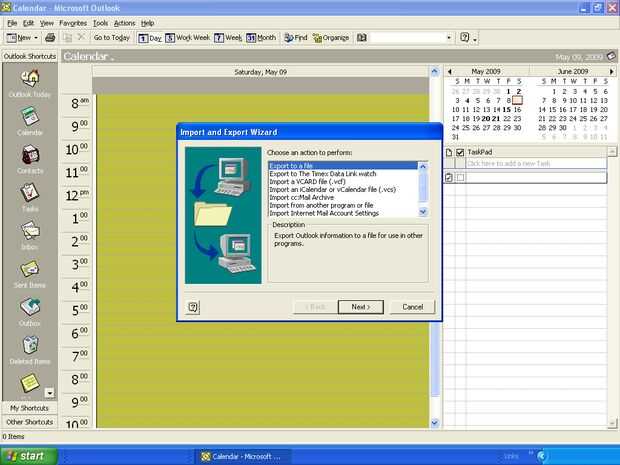This screenshot has width=620, height=465.
Task: Click the calendar icon in the banner's right corner
Action: [x=611, y=56]
